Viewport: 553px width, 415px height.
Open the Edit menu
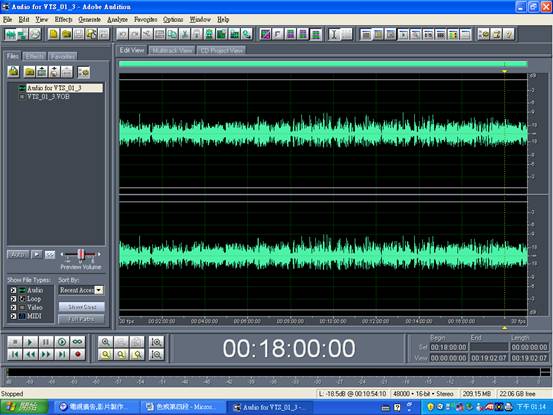tap(24, 19)
